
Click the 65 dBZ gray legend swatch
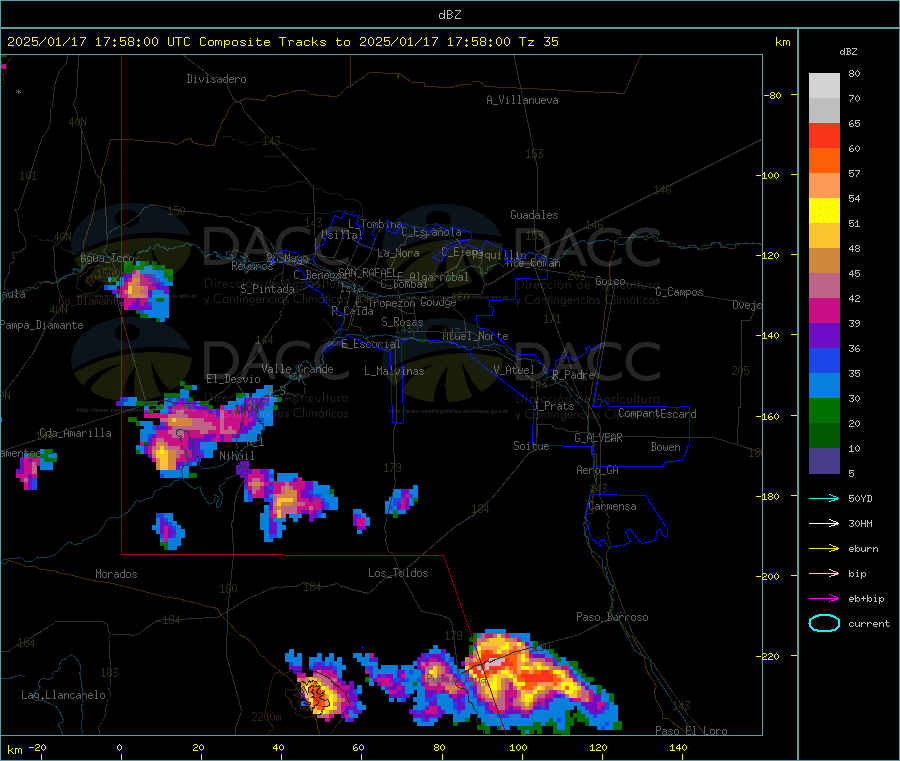824,111
